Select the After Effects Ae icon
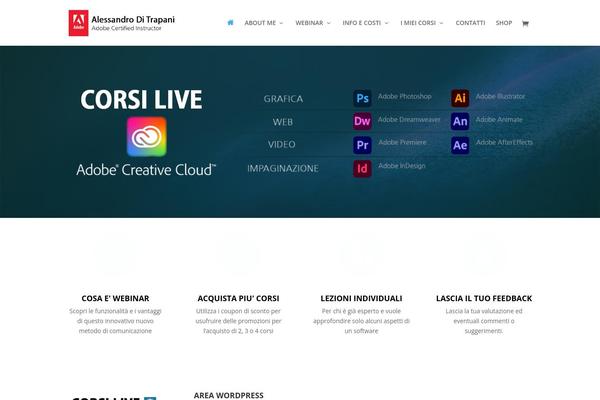 pyautogui.click(x=460, y=145)
